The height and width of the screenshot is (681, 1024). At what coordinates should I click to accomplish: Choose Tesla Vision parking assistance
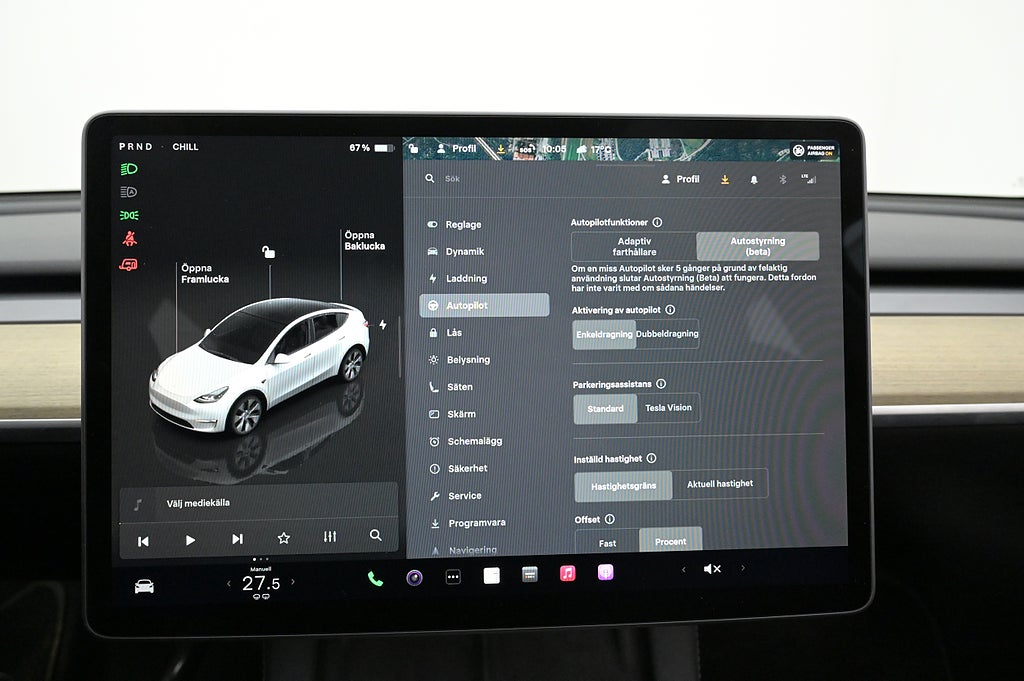(x=668, y=408)
